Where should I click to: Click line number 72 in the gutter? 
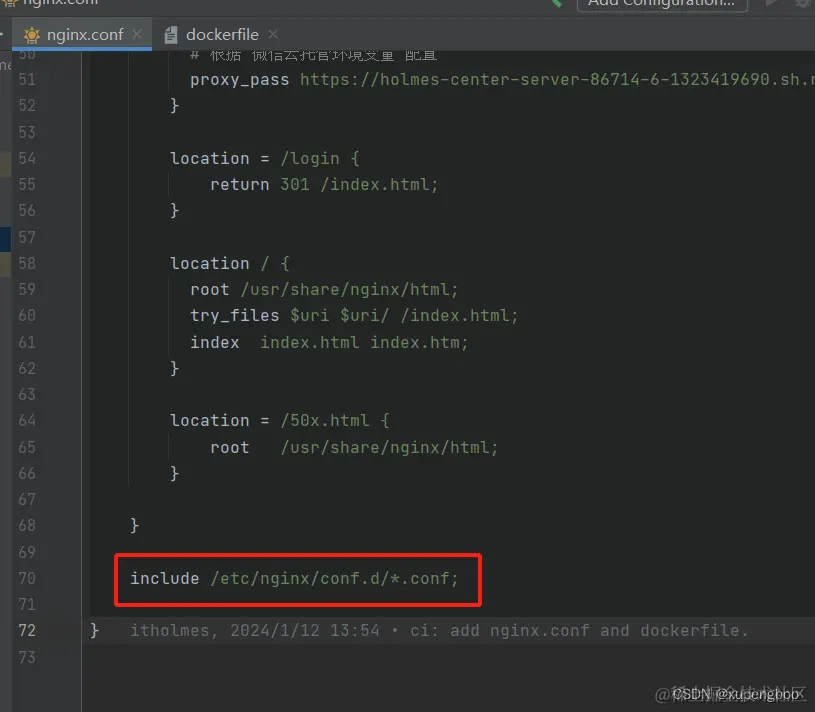coord(27,630)
